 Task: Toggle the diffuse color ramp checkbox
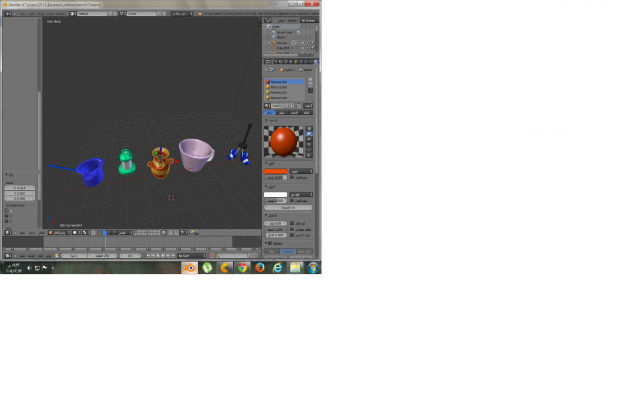(292, 177)
